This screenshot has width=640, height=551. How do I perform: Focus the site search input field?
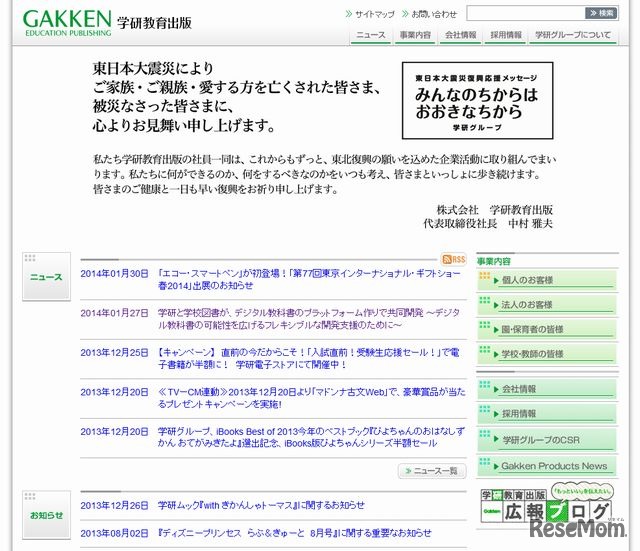tap(526, 13)
